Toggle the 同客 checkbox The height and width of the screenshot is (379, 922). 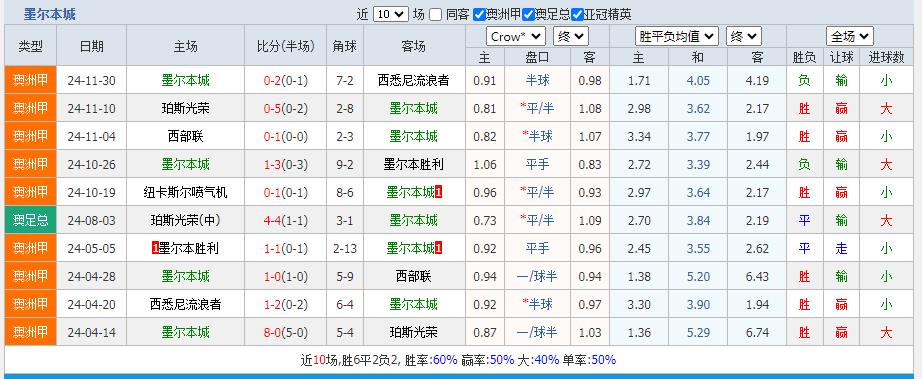[435, 15]
